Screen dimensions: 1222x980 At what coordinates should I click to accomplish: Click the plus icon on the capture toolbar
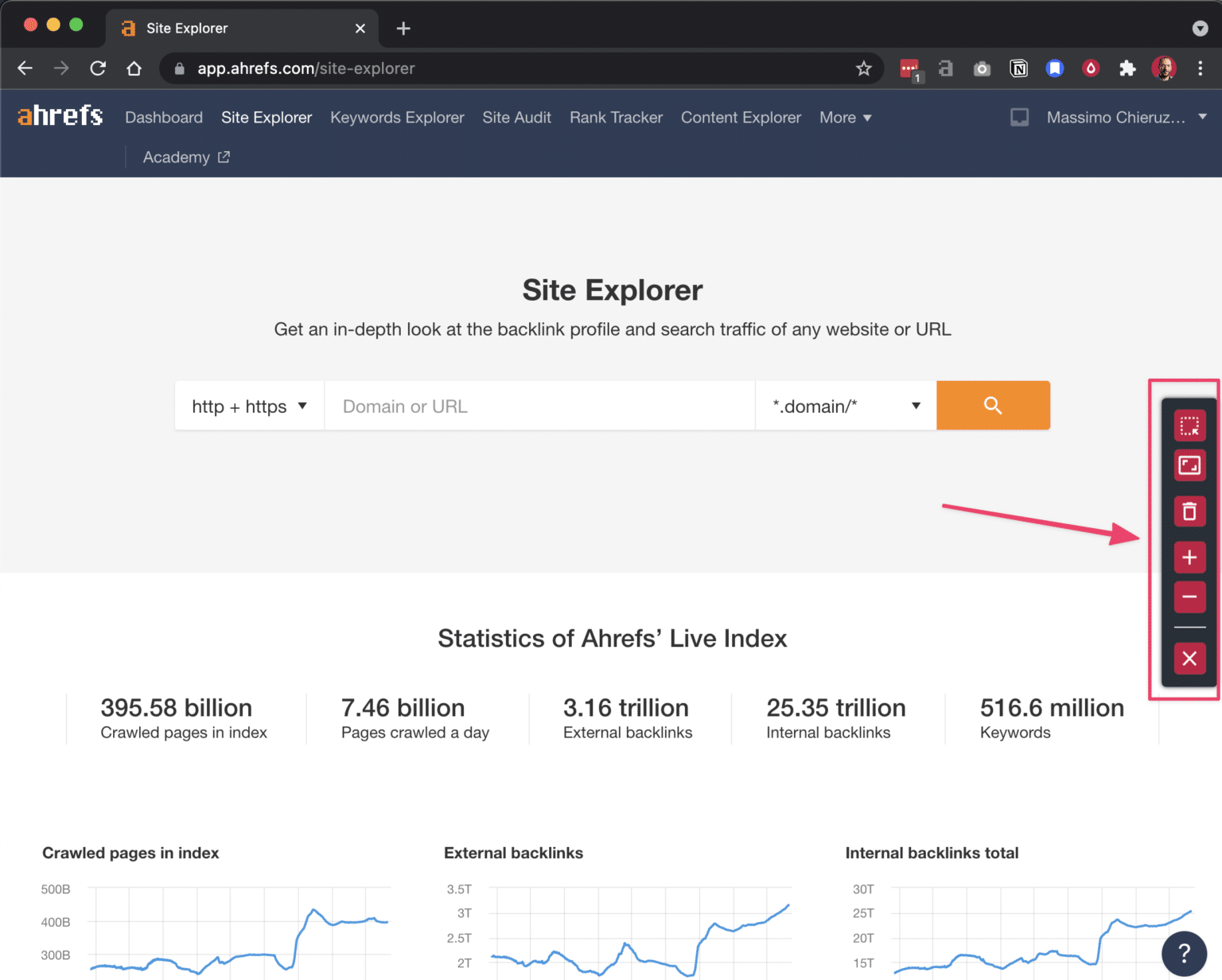coord(1189,558)
